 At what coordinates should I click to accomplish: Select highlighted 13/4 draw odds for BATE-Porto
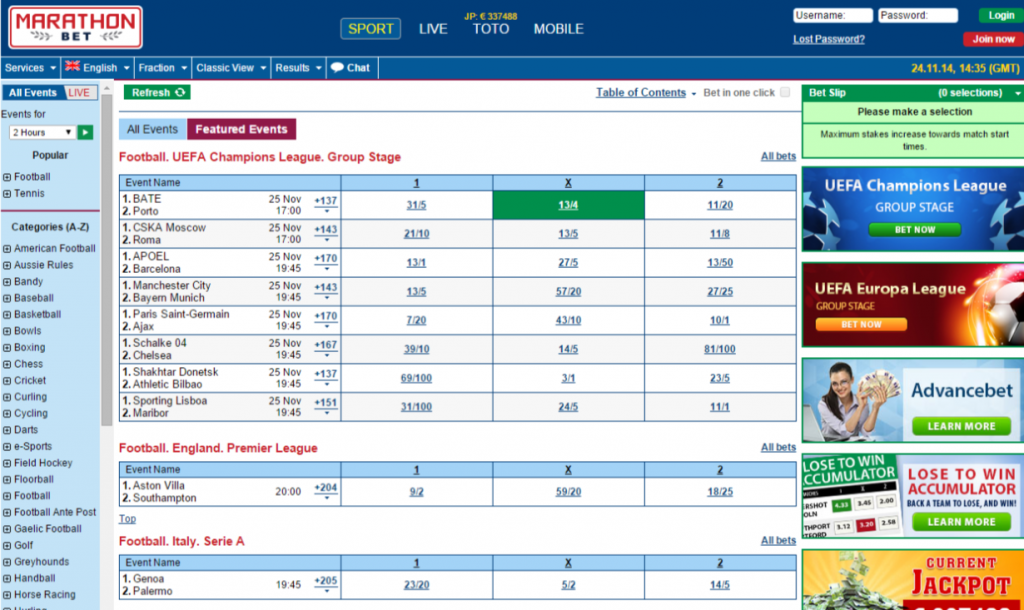pos(568,205)
